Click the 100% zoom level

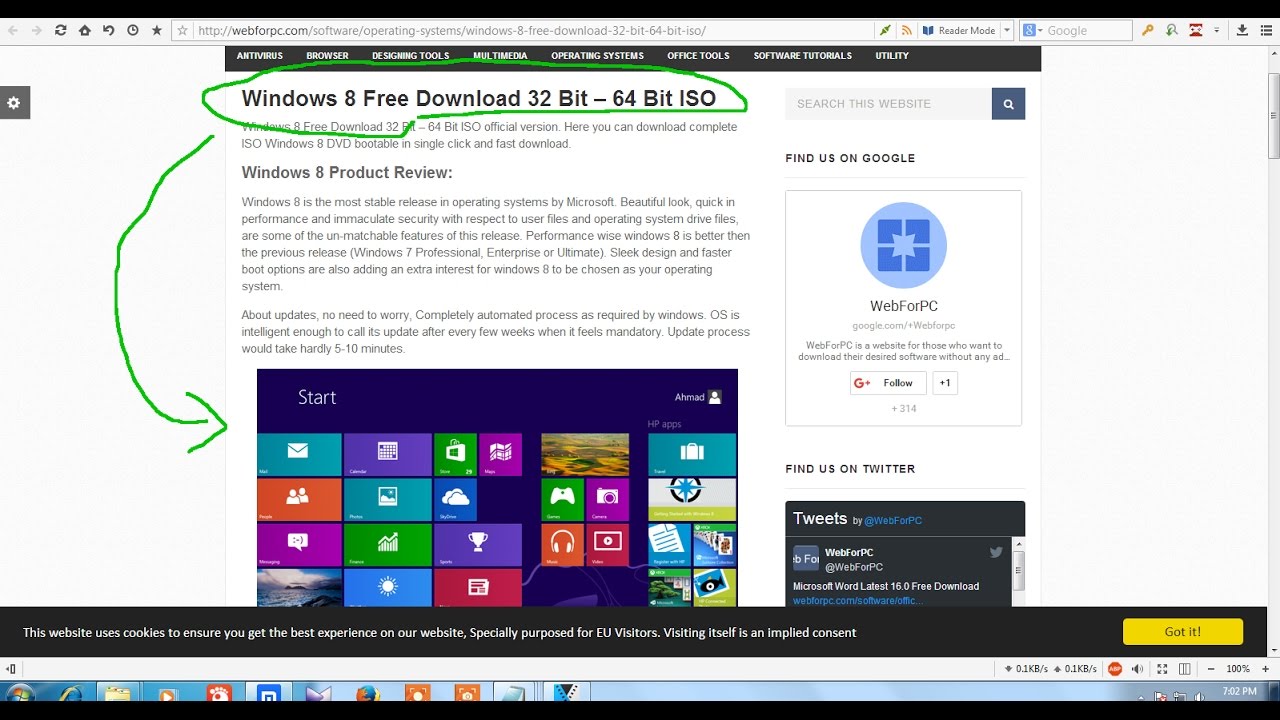click(x=1238, y=669)
